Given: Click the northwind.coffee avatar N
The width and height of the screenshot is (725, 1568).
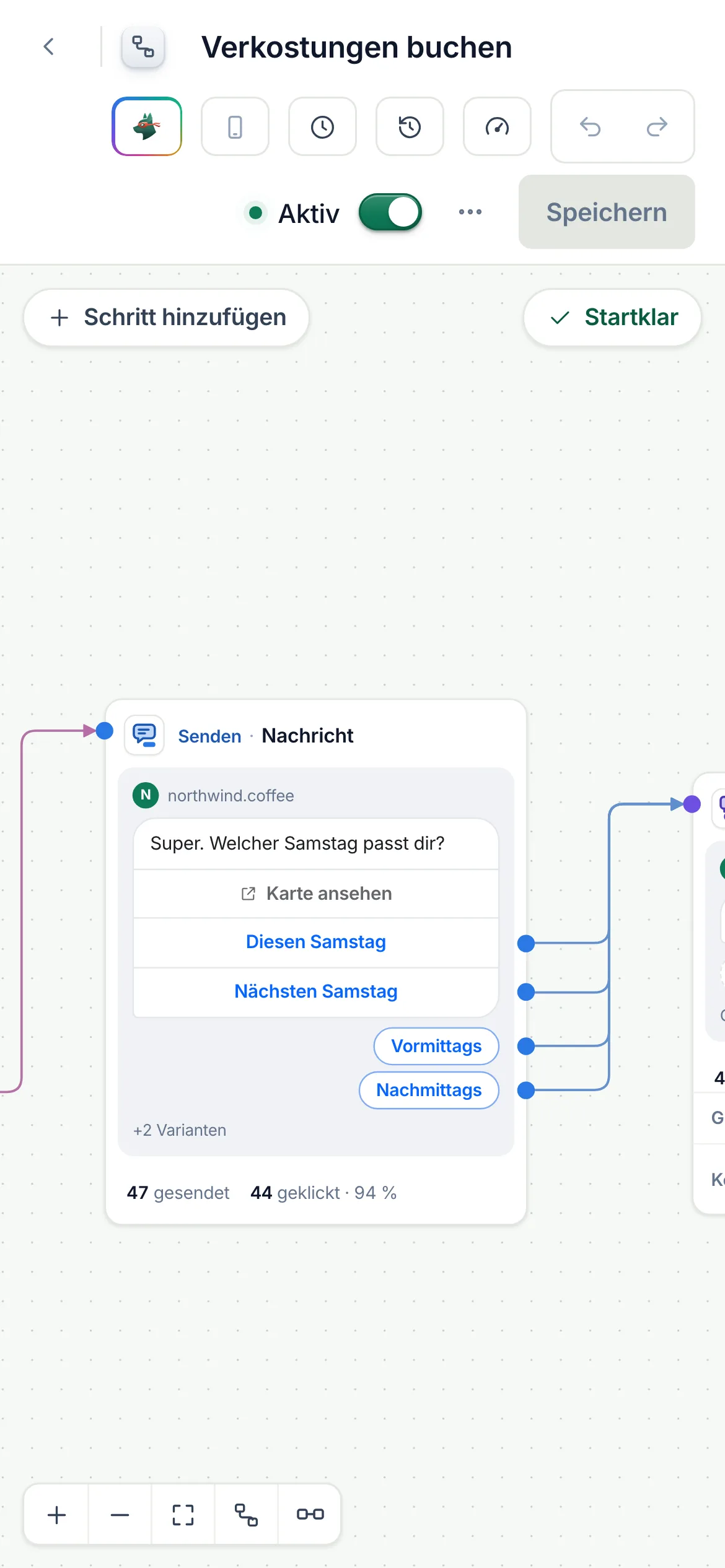Looking at the screenshot, I should pyautogui.click(x=146, y=795).
